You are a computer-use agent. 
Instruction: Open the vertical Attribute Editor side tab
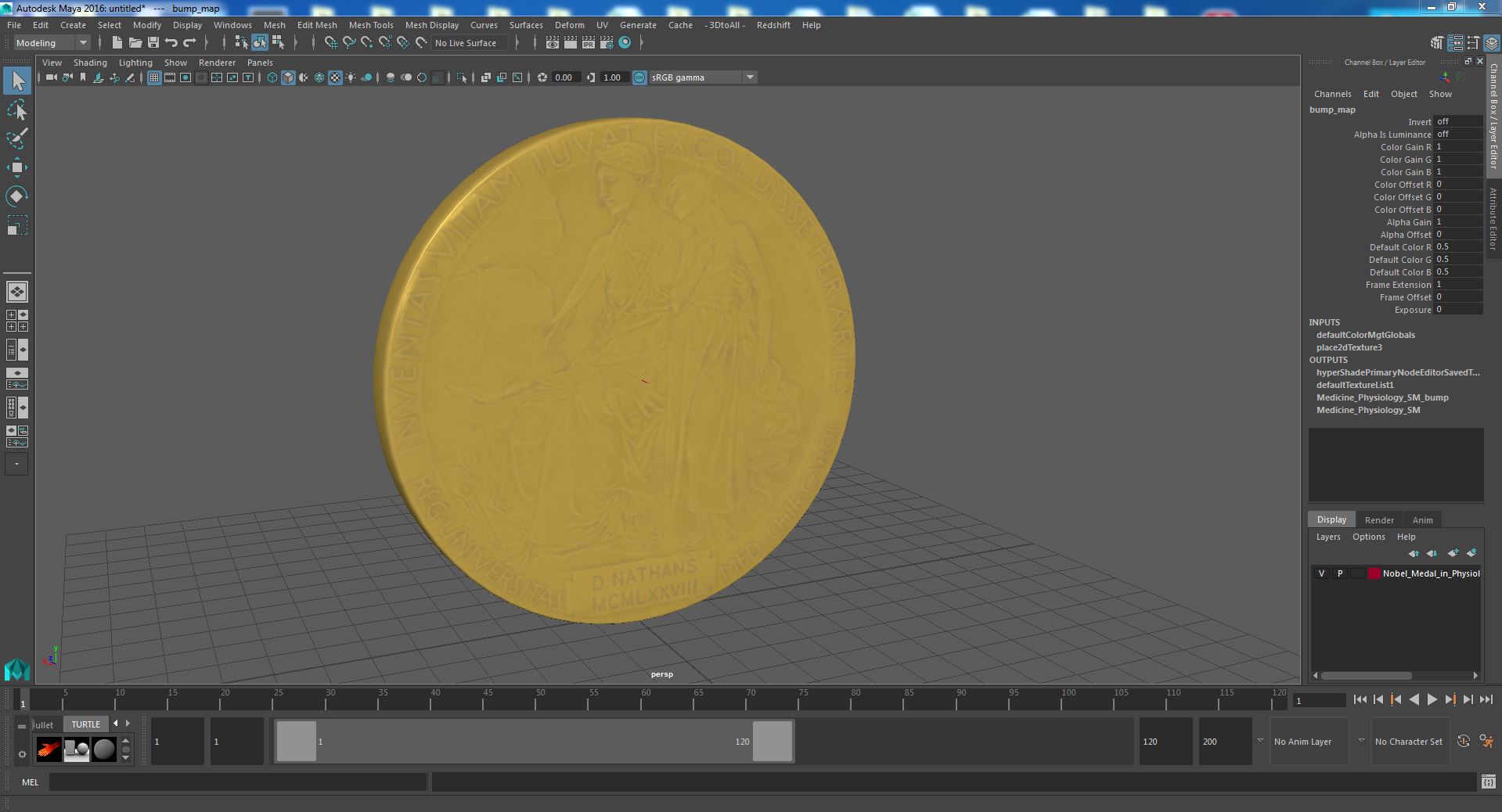(1493, 219)
